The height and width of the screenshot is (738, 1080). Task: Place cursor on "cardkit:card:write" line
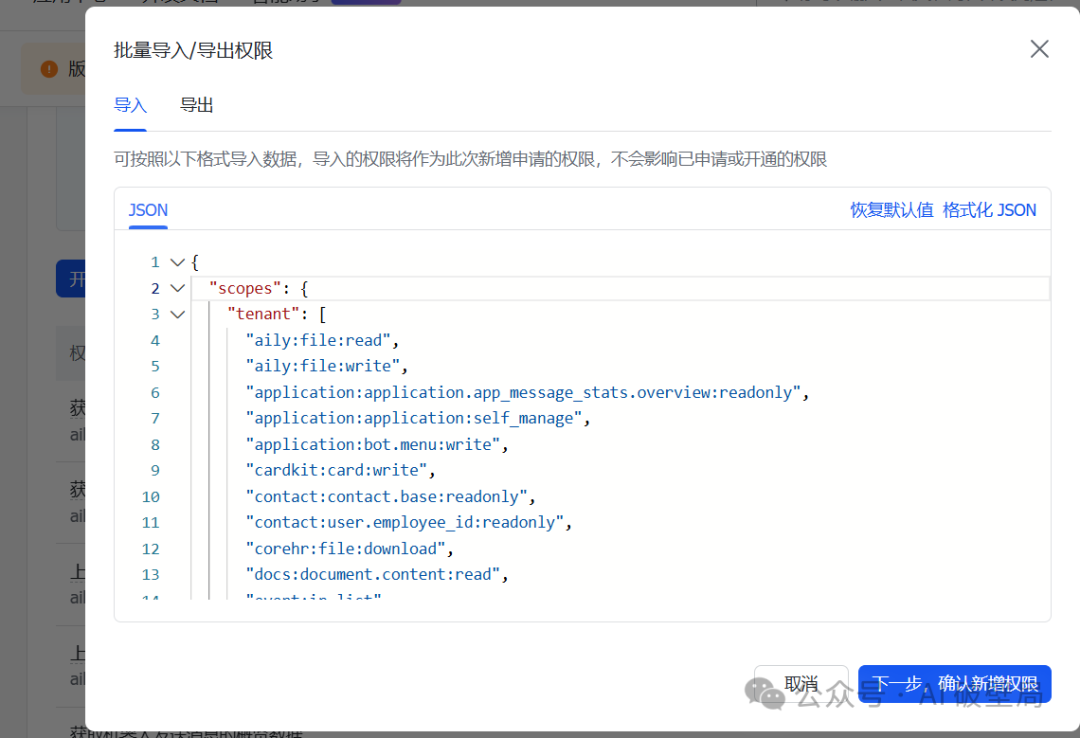point(341,471)
